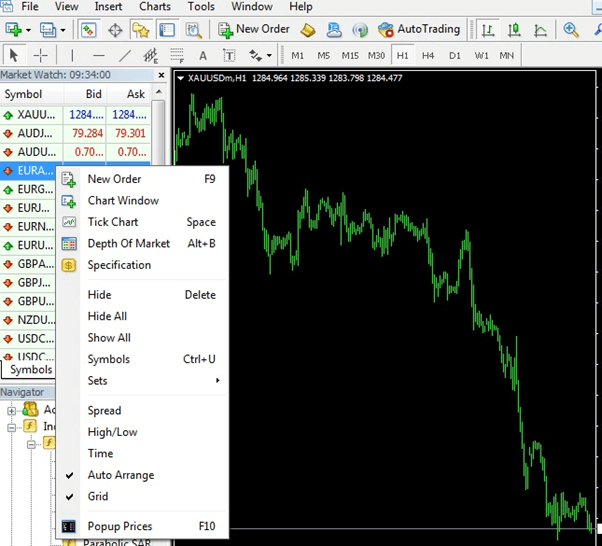Click the Zoom In magnifier icon

click(x=571, y=30)
